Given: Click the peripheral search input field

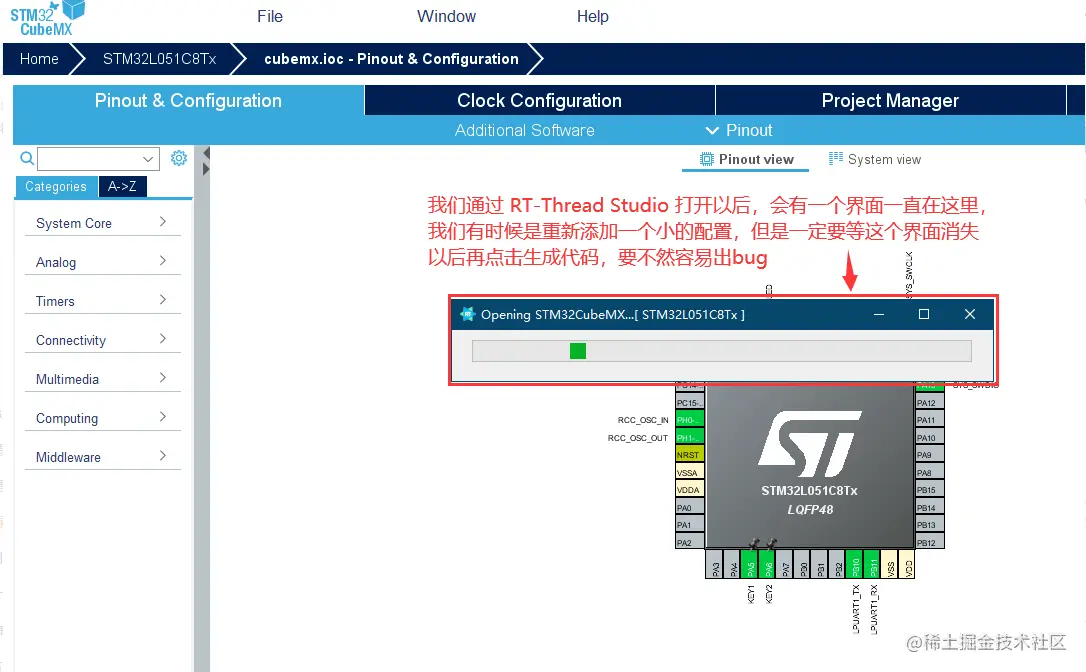Looking at the screenshot, I should click(x=90, y=159).
